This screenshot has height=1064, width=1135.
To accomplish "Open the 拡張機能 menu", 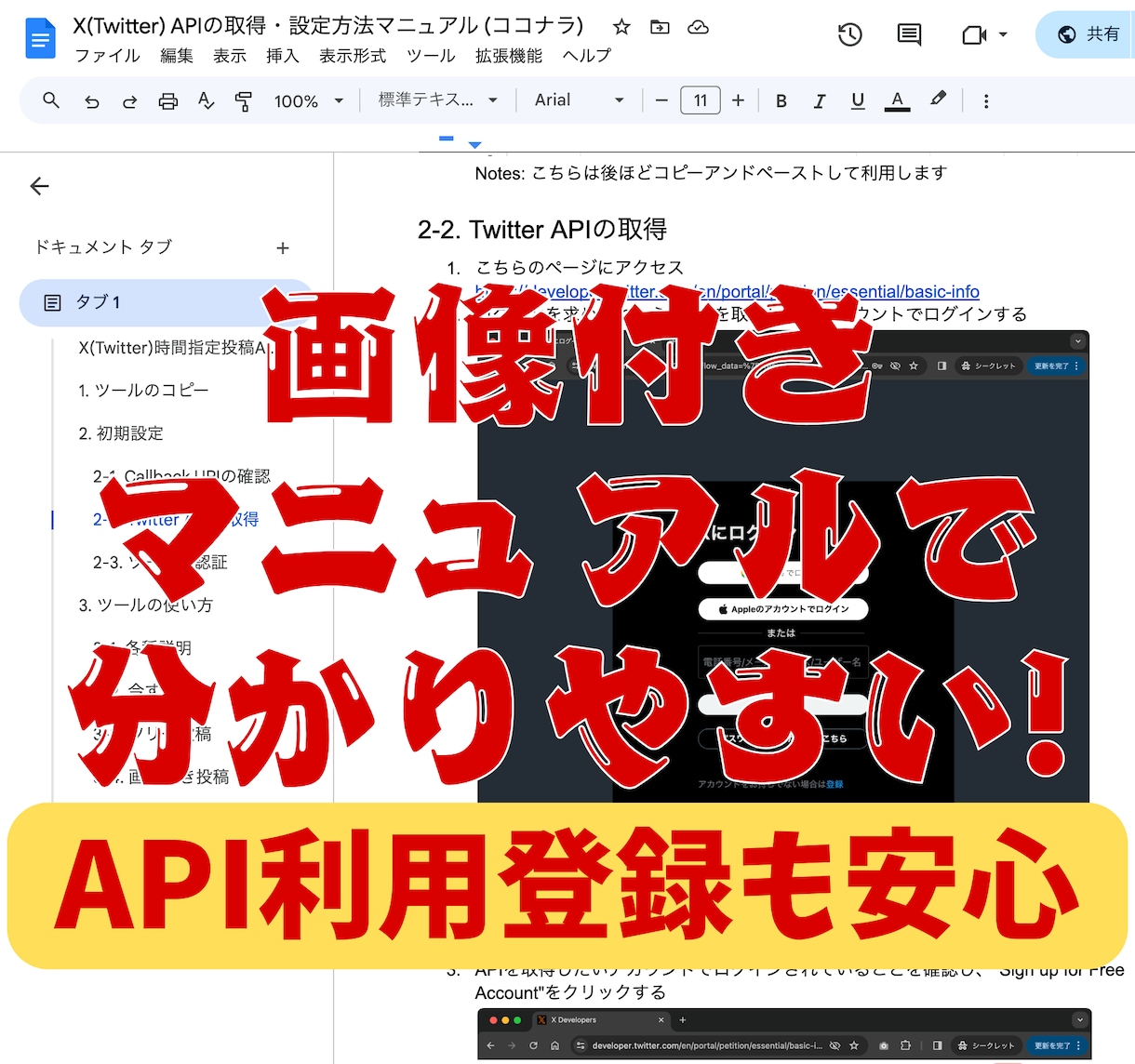I will pos(509,56).
